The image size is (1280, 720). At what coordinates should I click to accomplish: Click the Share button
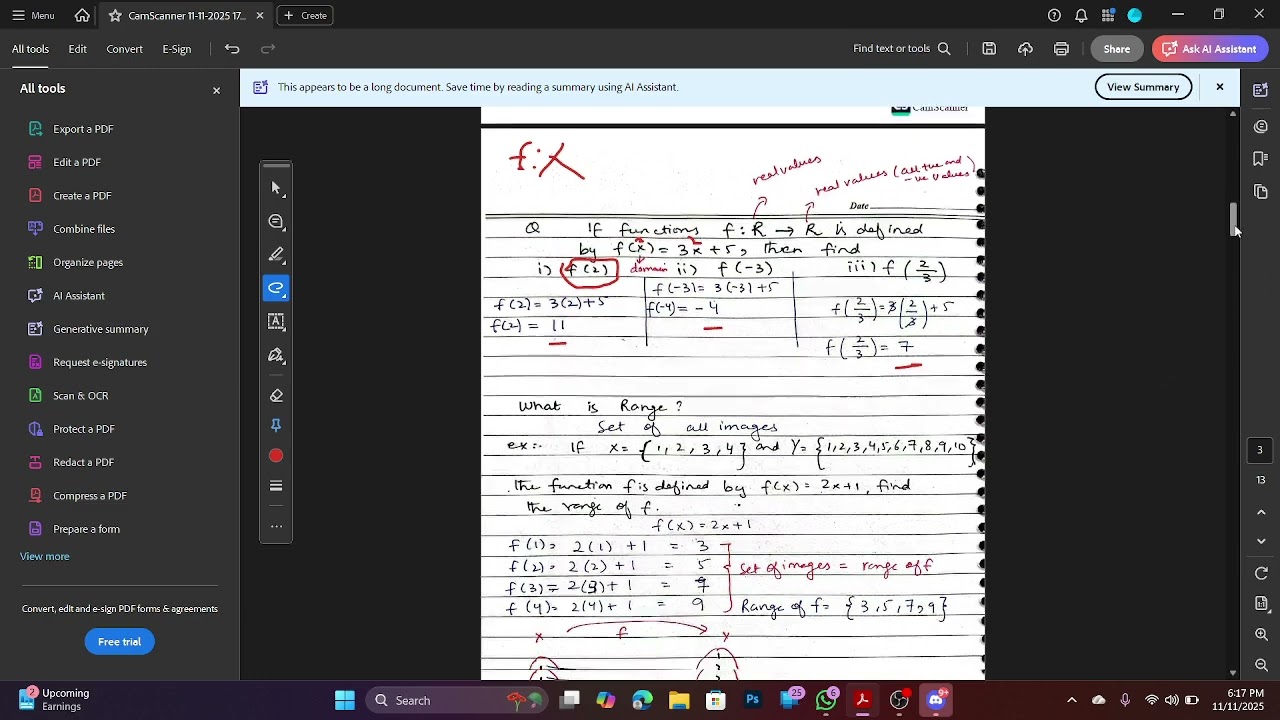pyautogui.click(x=1117, y=49)
